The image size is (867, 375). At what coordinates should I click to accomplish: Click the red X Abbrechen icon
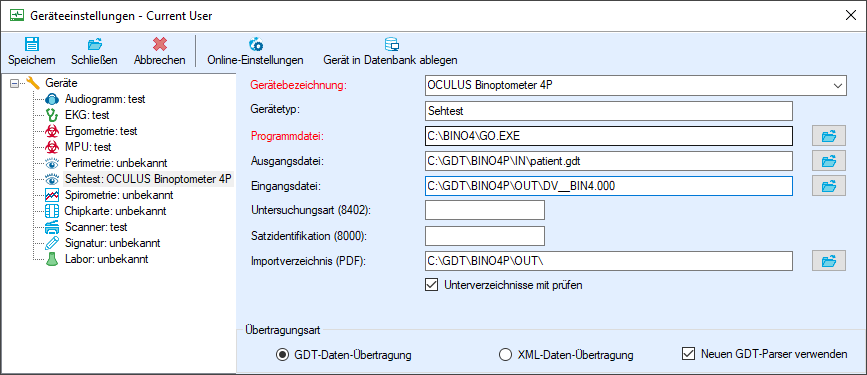[x=160, y=44]
